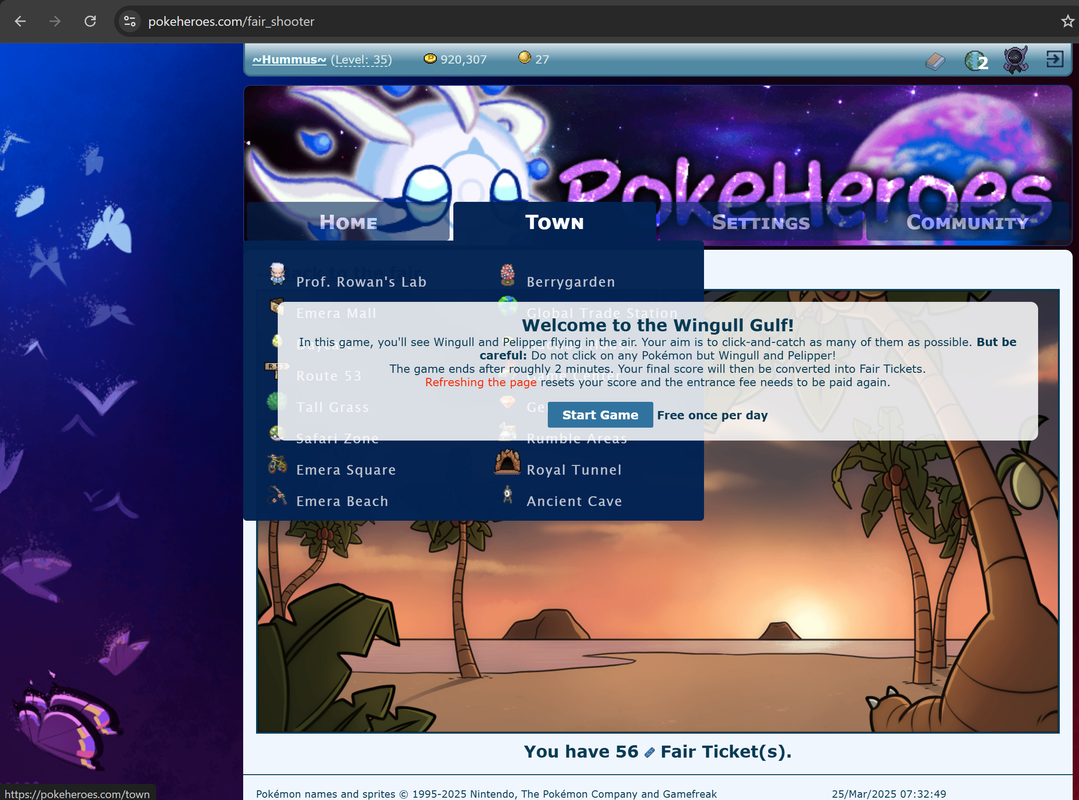Select Tall Grass from Town menu
1079x800 pixels.
click(x=332, y=407)
